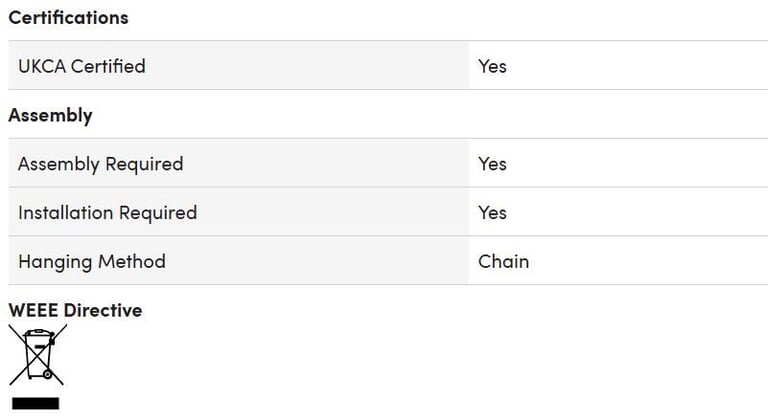Click the word Hanging in the last row
The width and height of the screenshot is (768, 420).
55,262
